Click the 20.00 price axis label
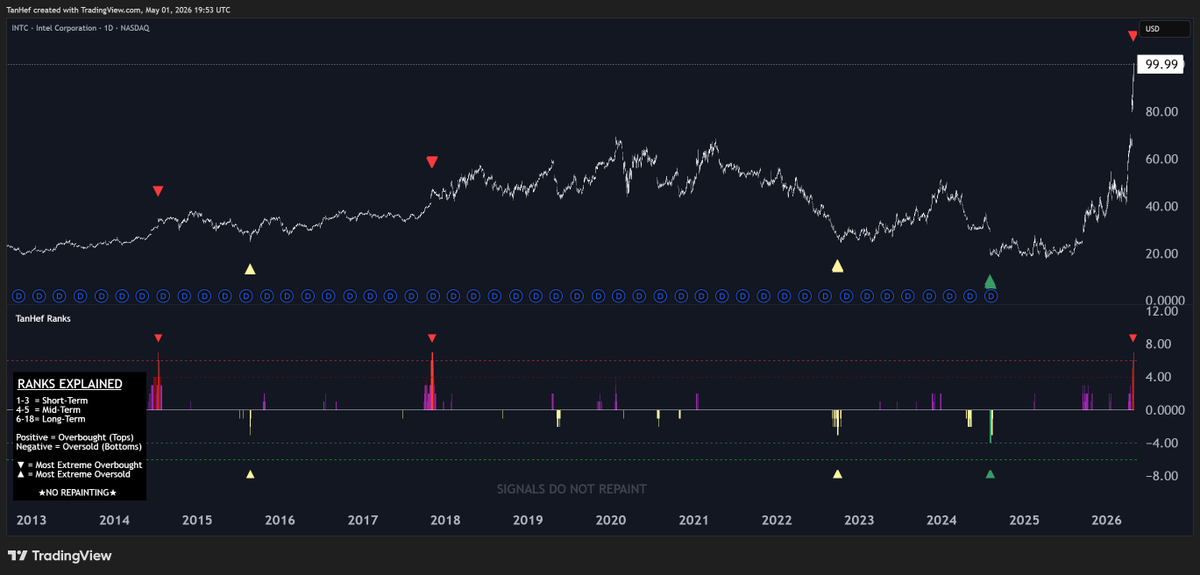 [x=1160, y=253]
